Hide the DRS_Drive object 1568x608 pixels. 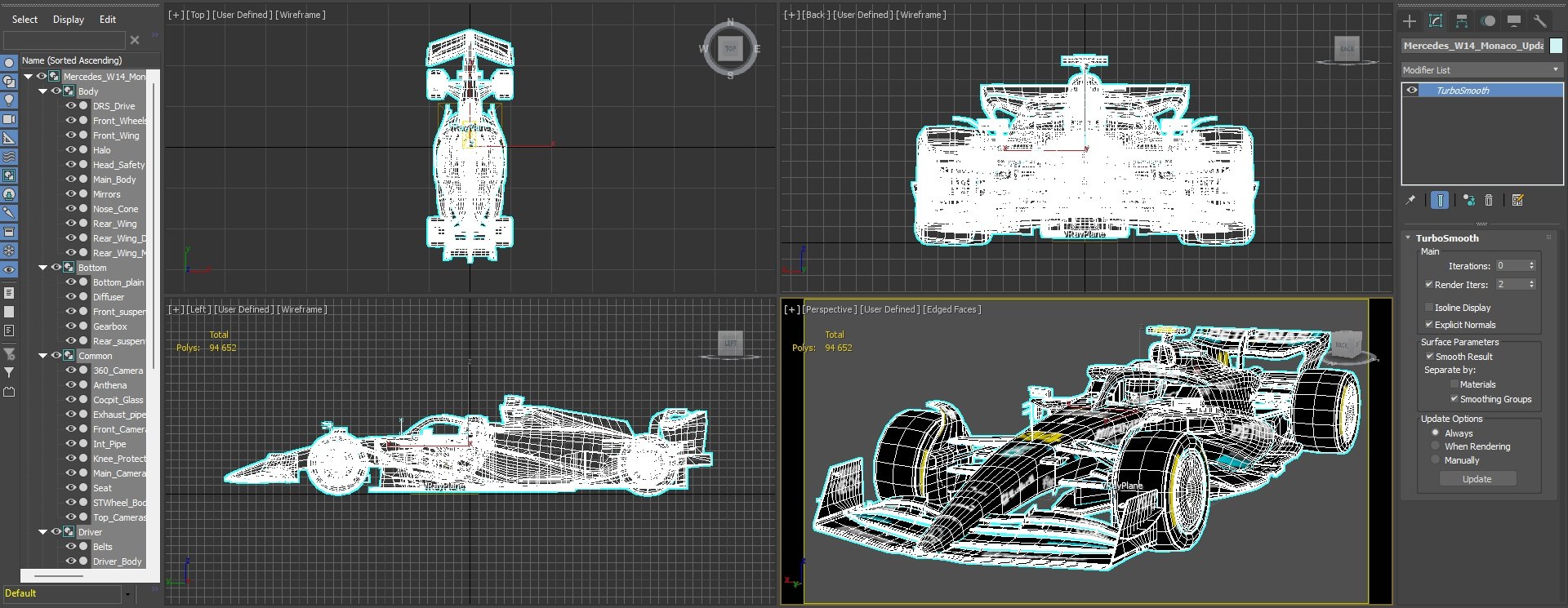click(x=71, y=106)
